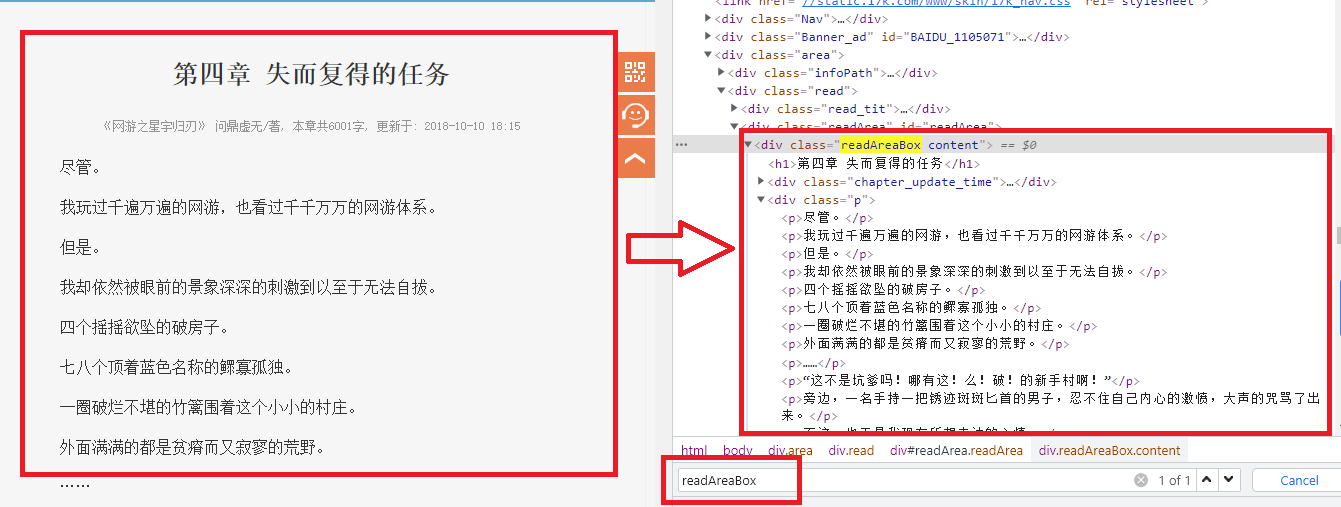This screenshot has height=507, width=1341.
Task: Select the html breadcrumb item
Action: point(694,451)
